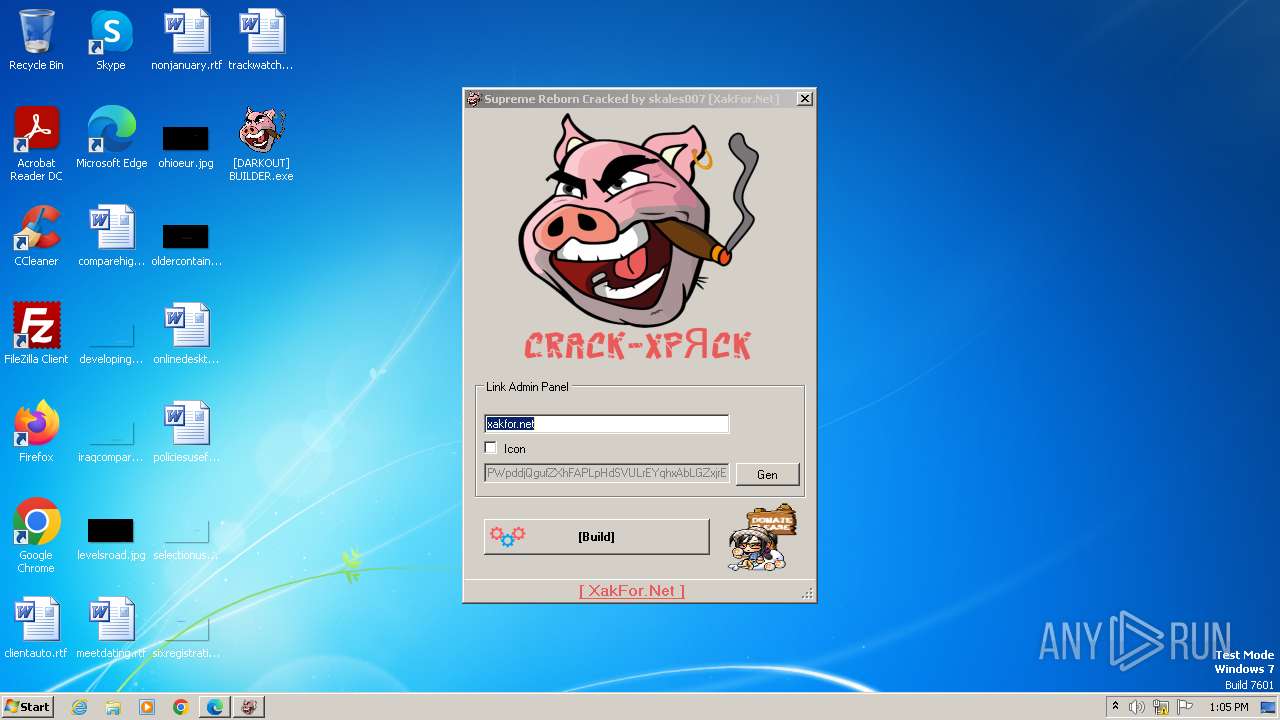Open Chrome from the taskbar
1280x720 pixels.
tap(181, 707)
